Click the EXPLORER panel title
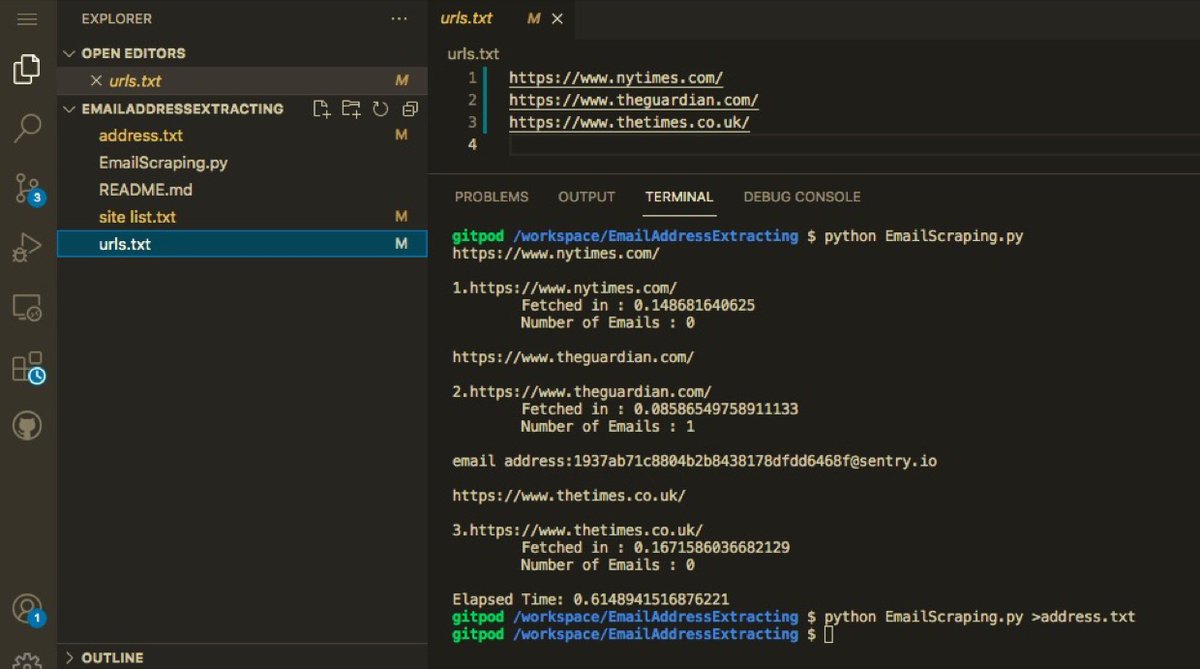Screen dimensions: 1200x669 point(119,19)
